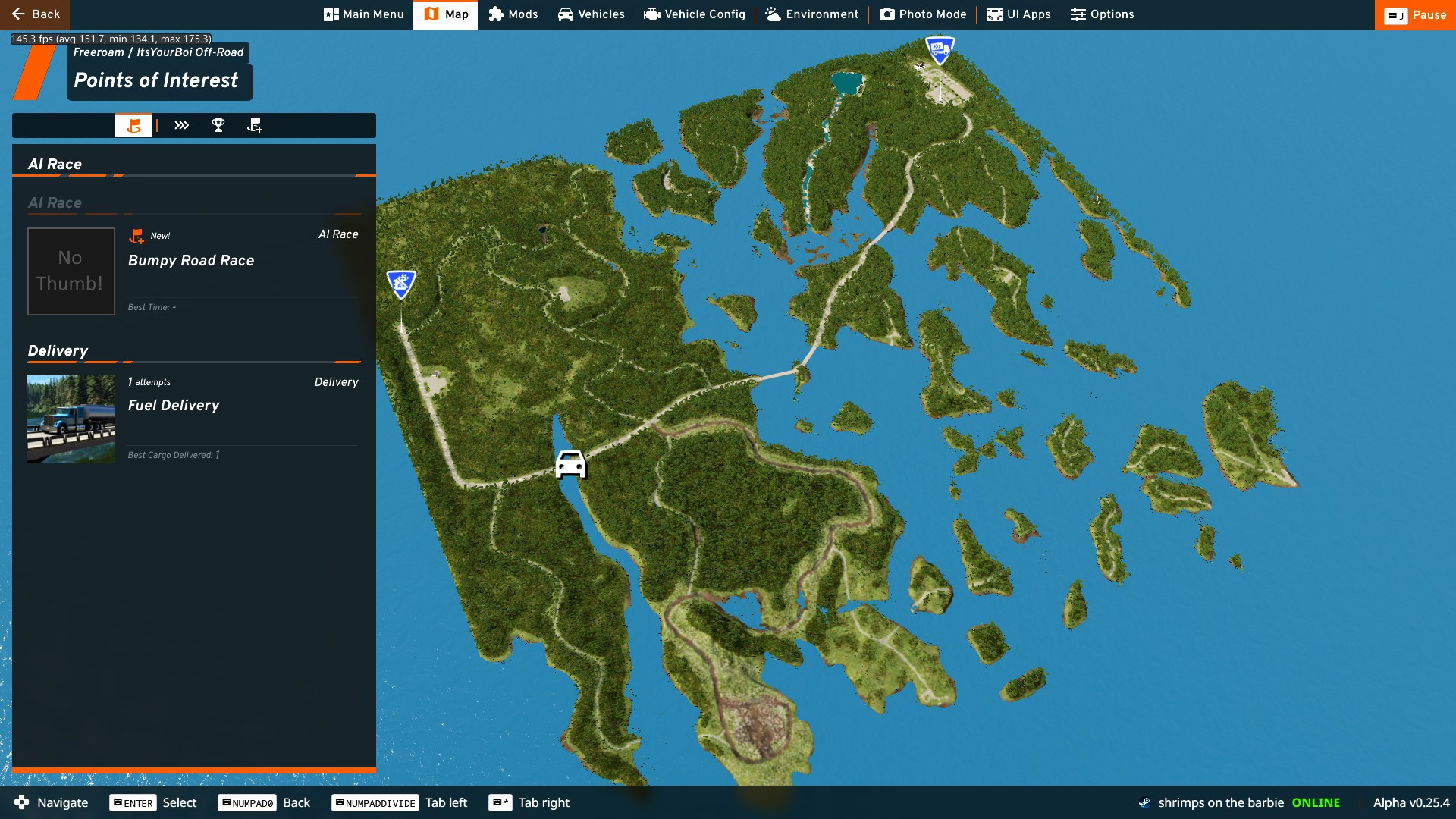Click the AI race marker on map's west coast
Screen dimensions: 1456x819
click(x=401, y=284)
